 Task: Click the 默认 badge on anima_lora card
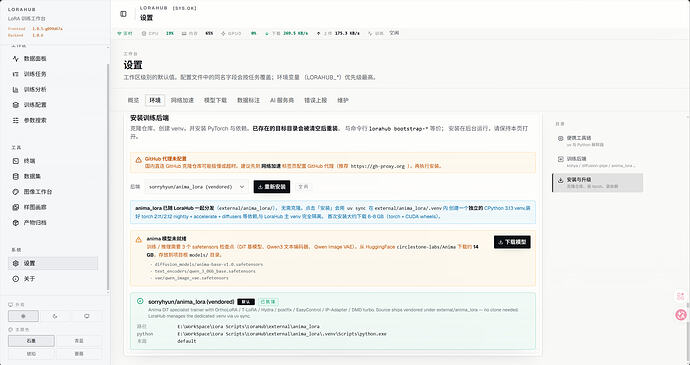click(246, 302)
